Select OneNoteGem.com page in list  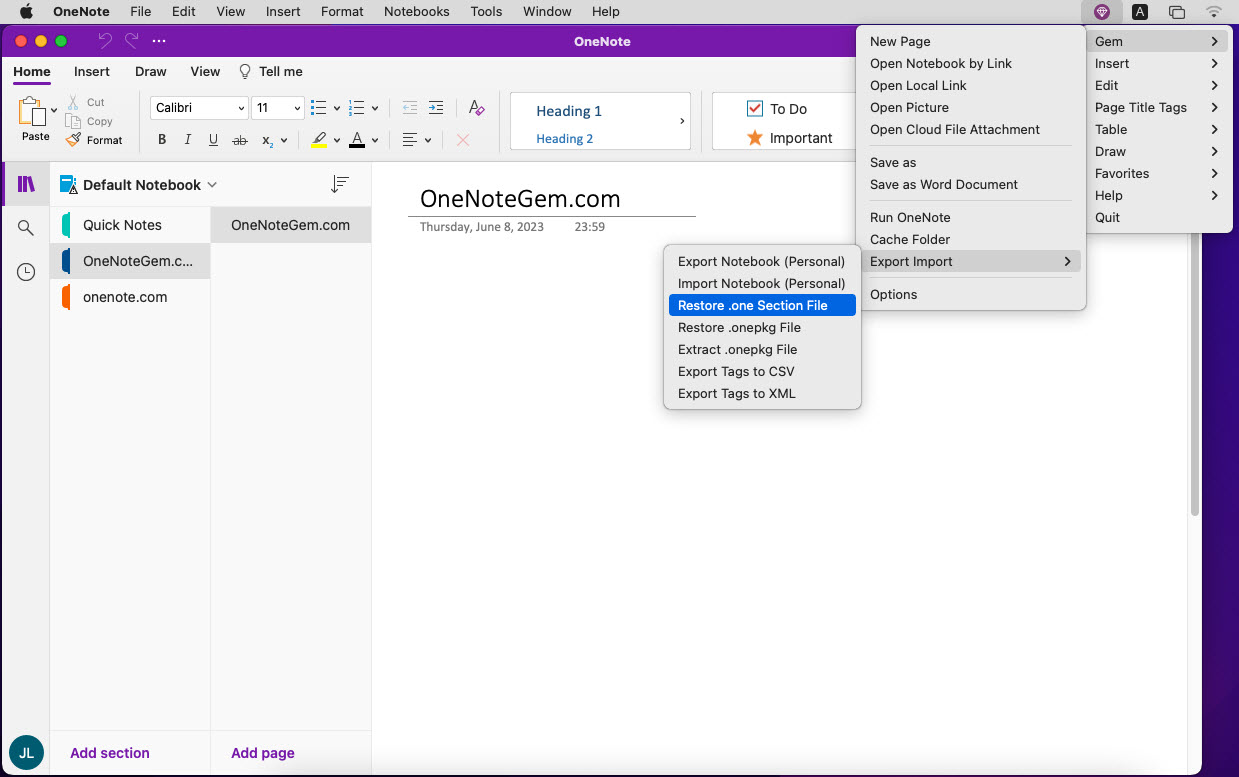[291, 225]
